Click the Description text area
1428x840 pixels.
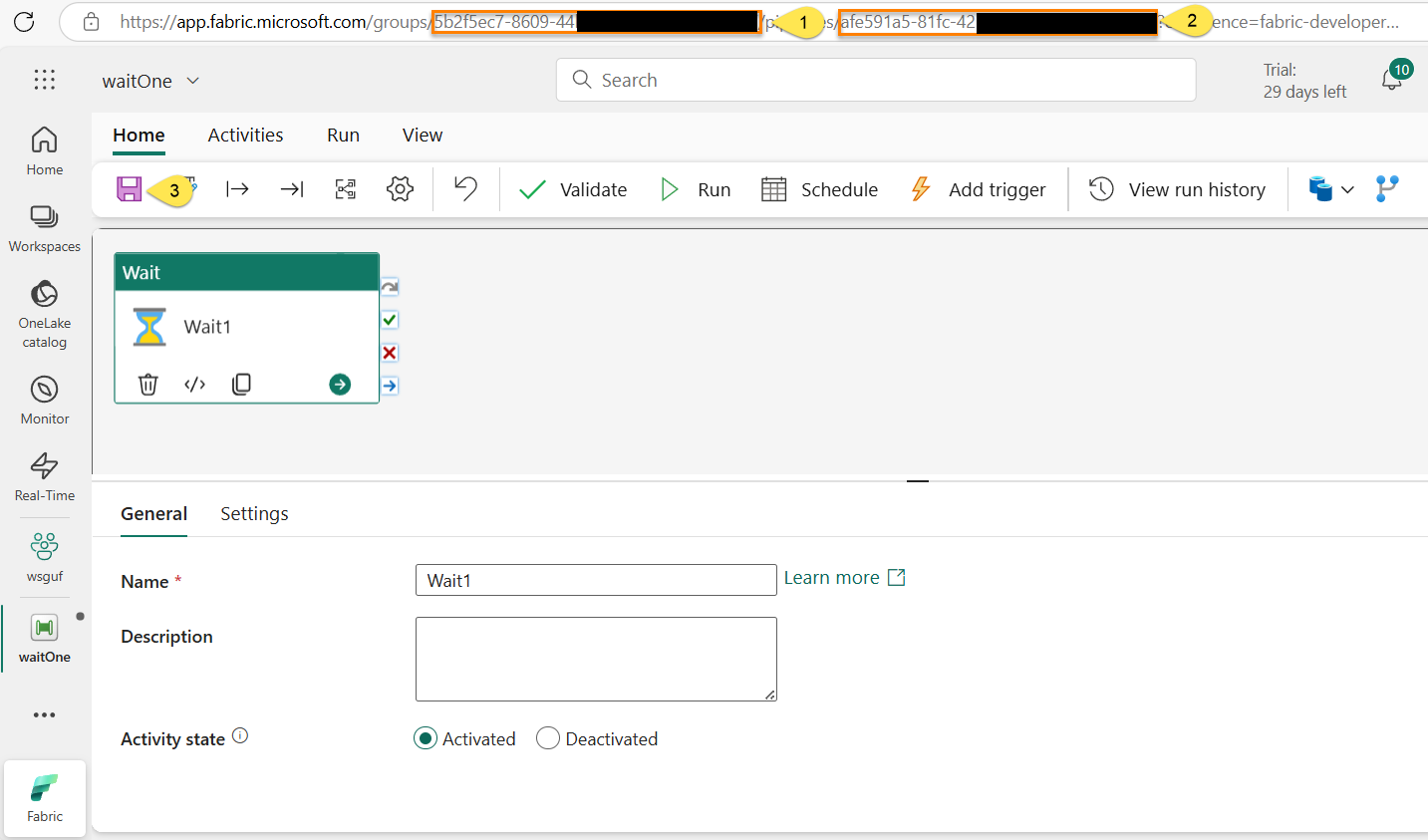[596, 659]
